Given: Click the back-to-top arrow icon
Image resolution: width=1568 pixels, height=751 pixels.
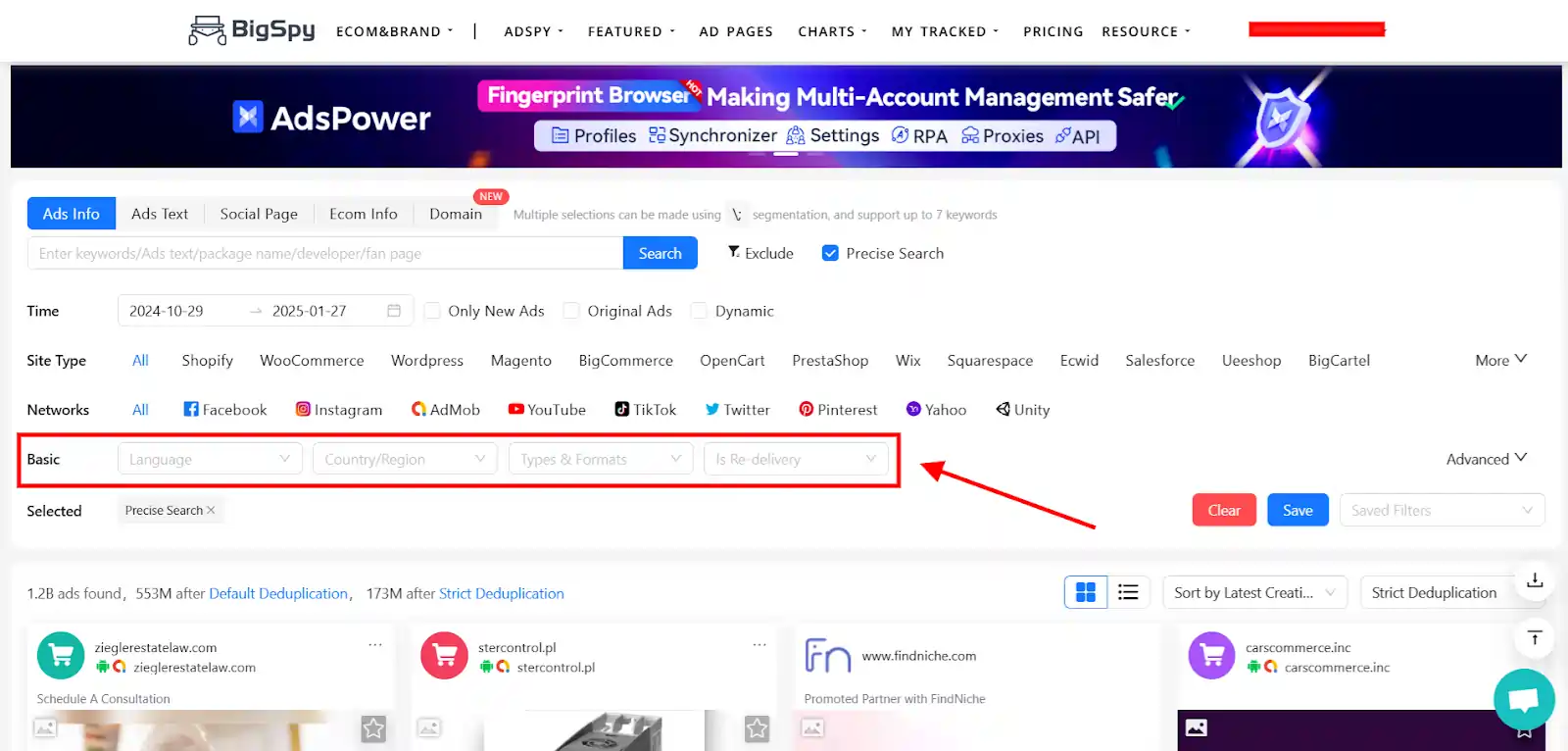Looking at the screenshot, I should click(1535, 638).
